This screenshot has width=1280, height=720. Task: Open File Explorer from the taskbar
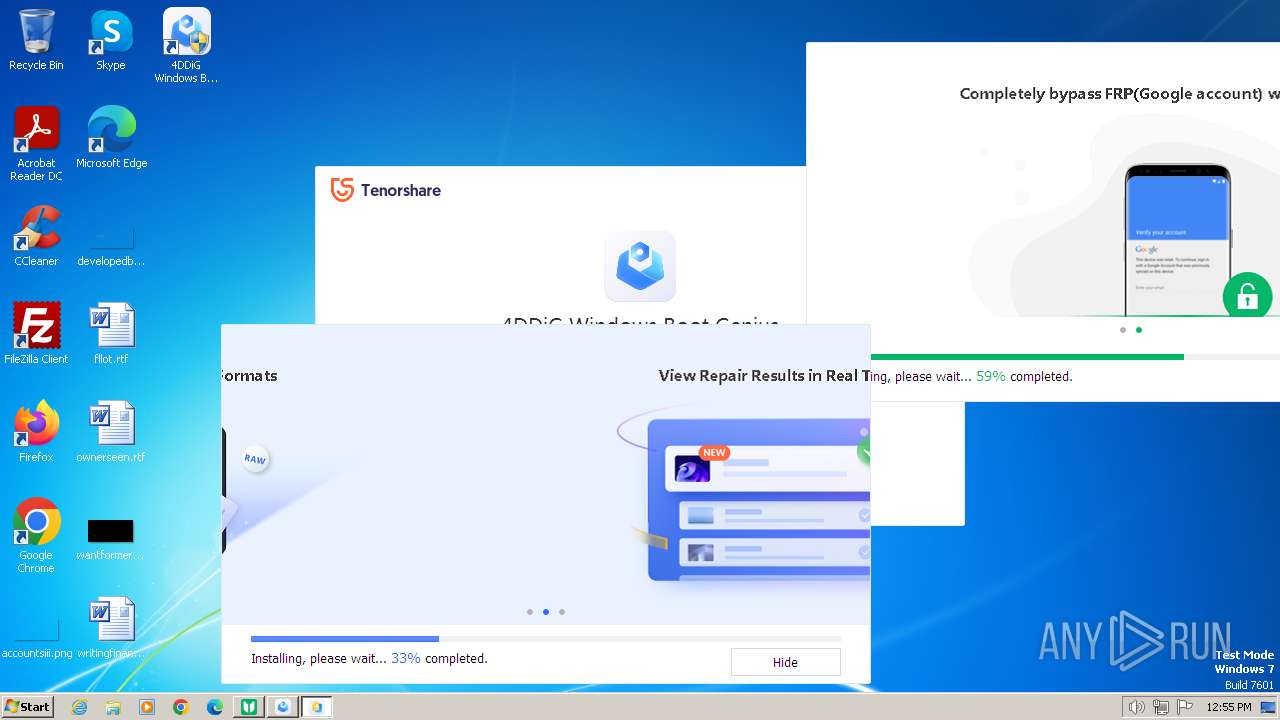point(113,707)
